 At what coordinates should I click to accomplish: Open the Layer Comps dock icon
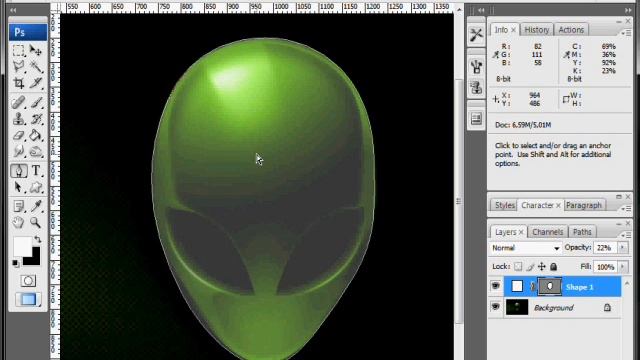point(476,119)
